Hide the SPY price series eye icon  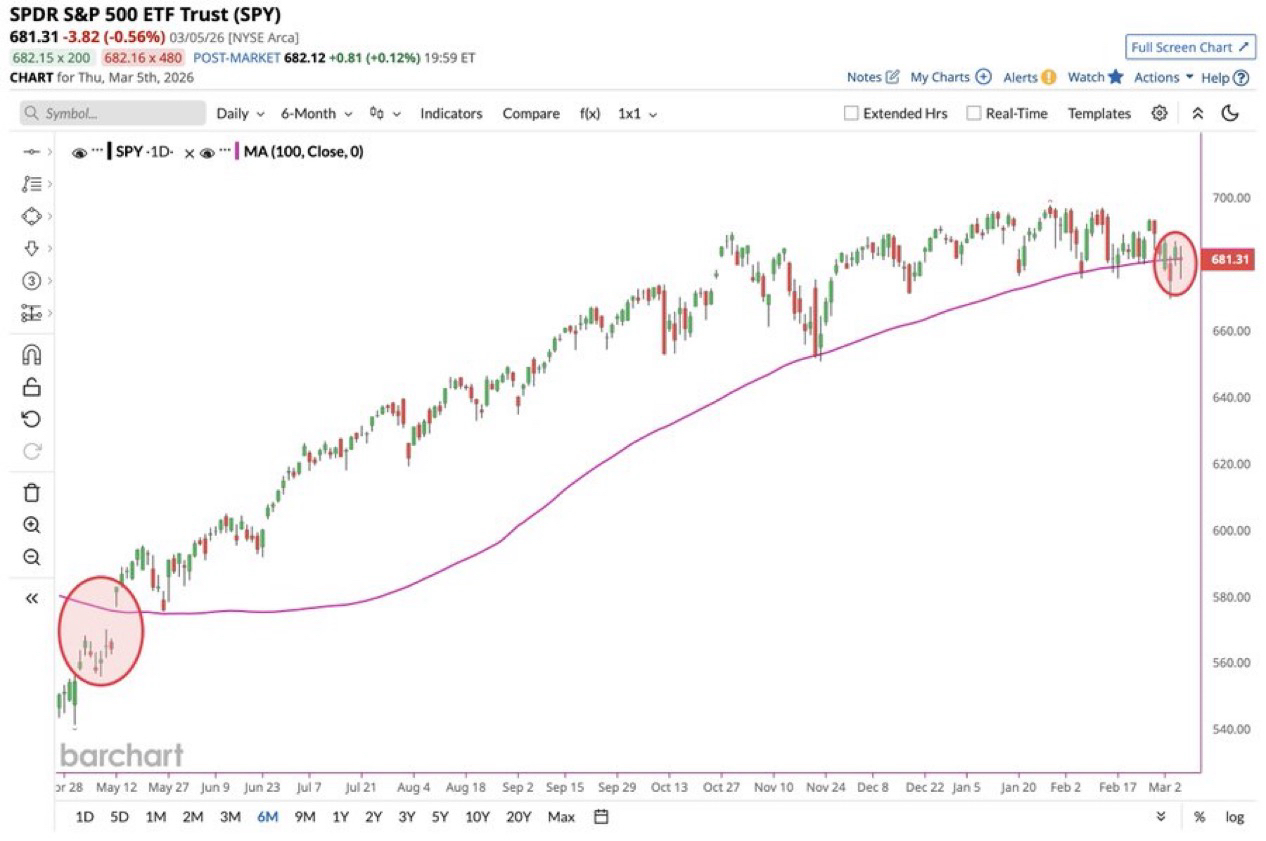click(80, 153)
